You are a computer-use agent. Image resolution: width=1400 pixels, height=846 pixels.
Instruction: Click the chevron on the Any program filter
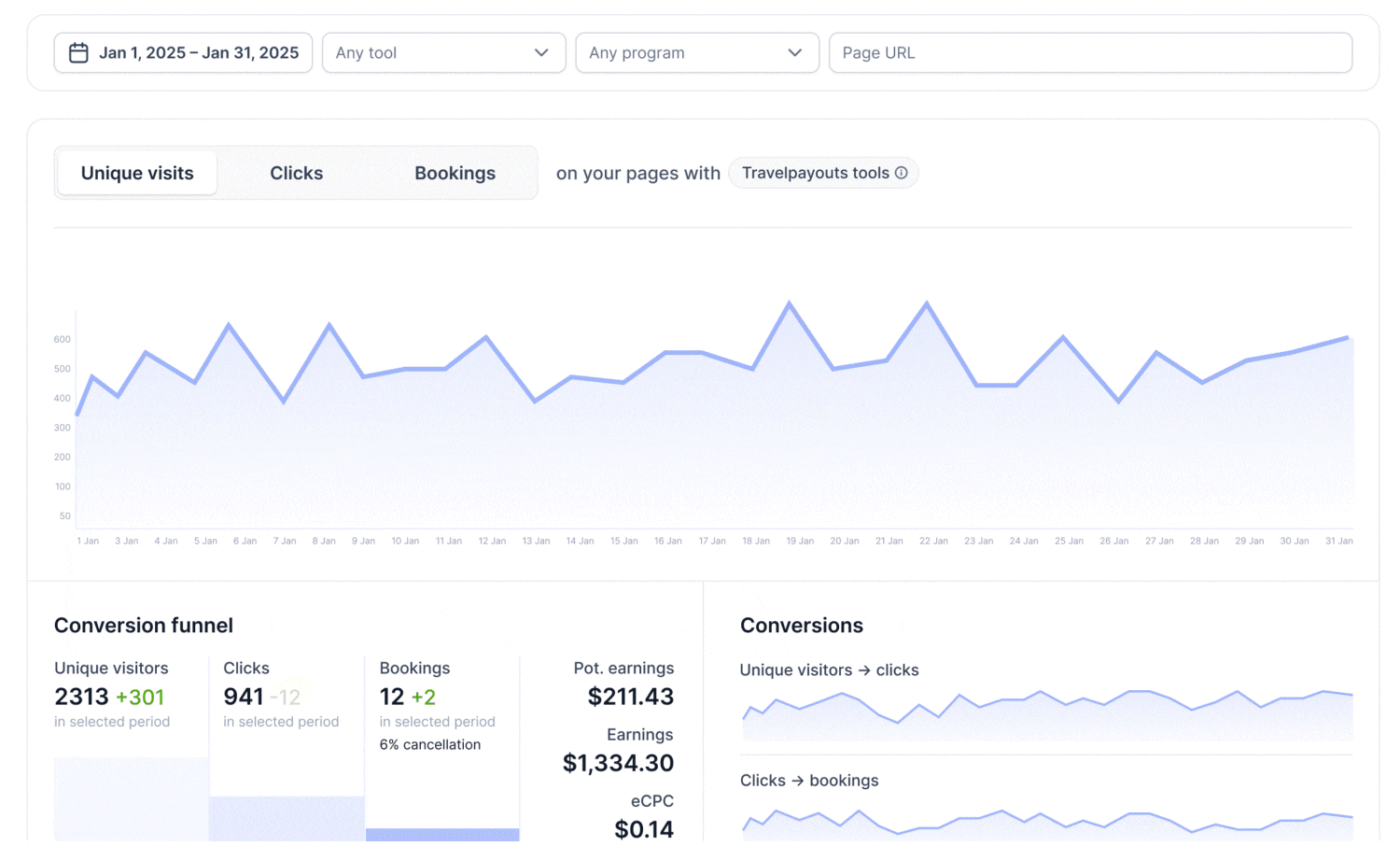(794, 53)
